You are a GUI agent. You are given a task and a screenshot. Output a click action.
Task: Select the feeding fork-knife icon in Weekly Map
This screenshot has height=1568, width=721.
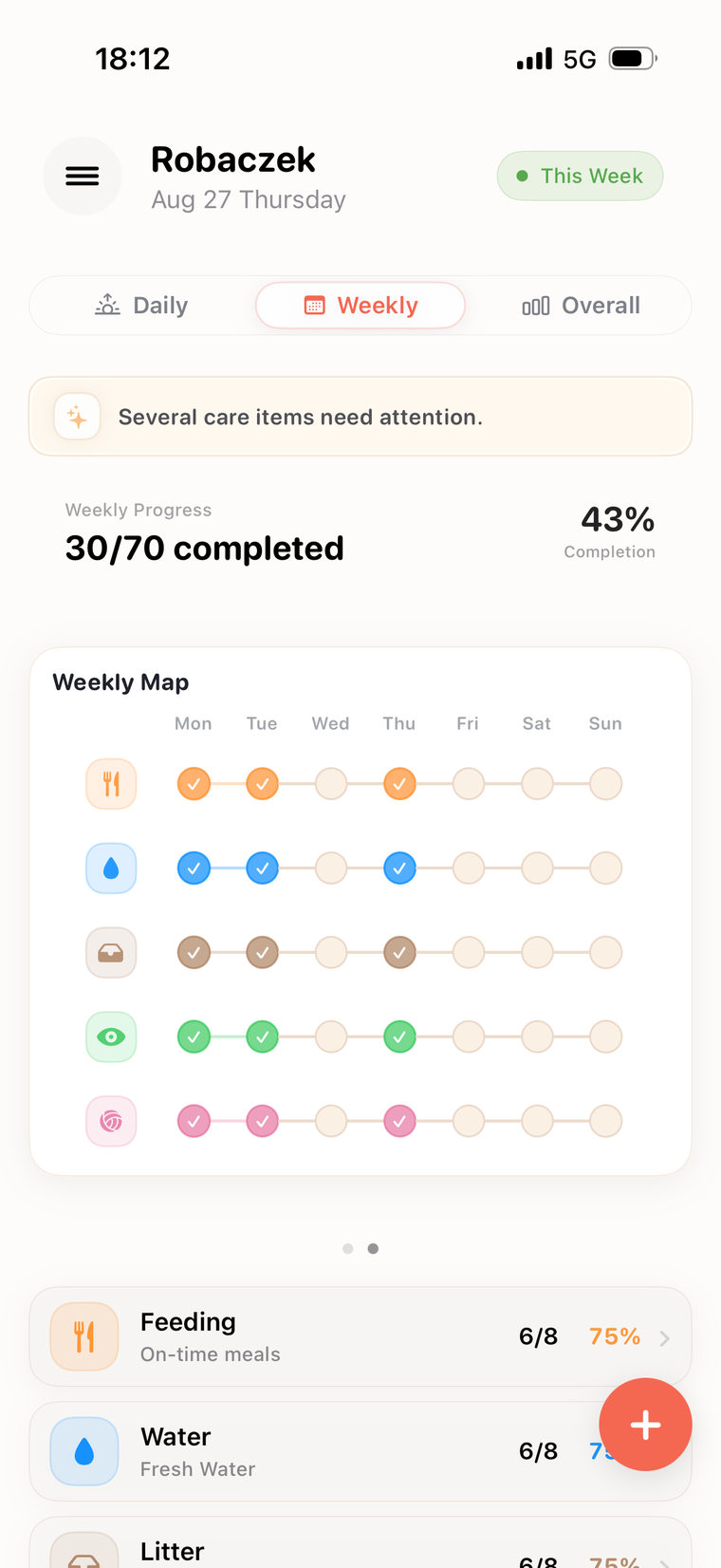(x=111, y=784)
